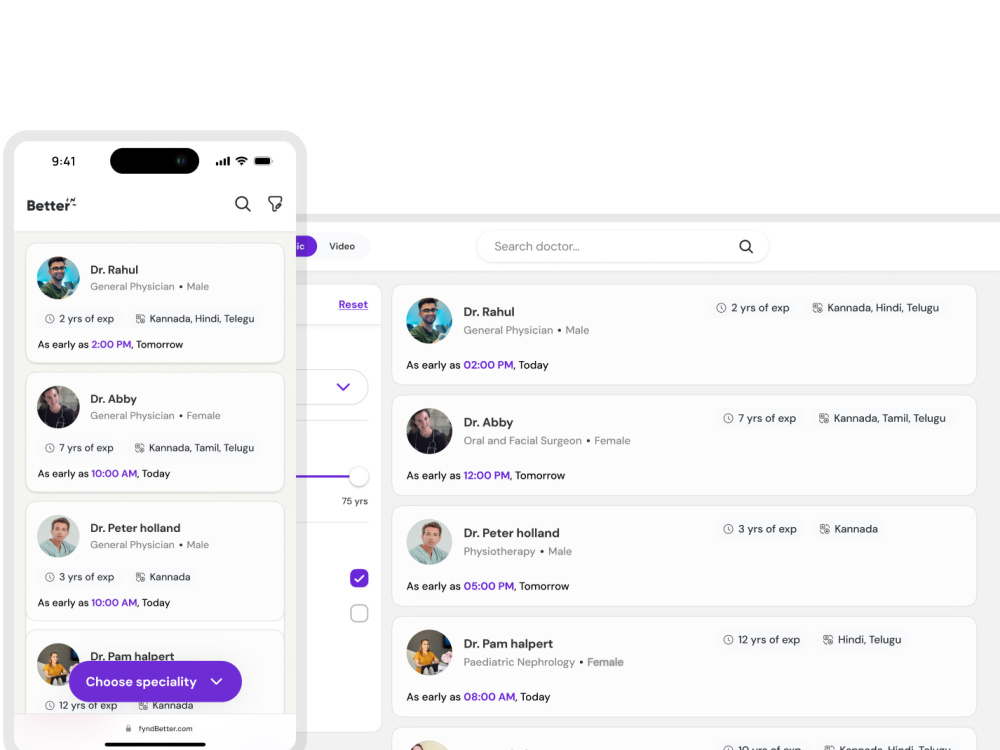Select 12:00 PM slot for Dr. Abby
The width and height of the screenshot is (1000, 750).
tap(487, 476)
